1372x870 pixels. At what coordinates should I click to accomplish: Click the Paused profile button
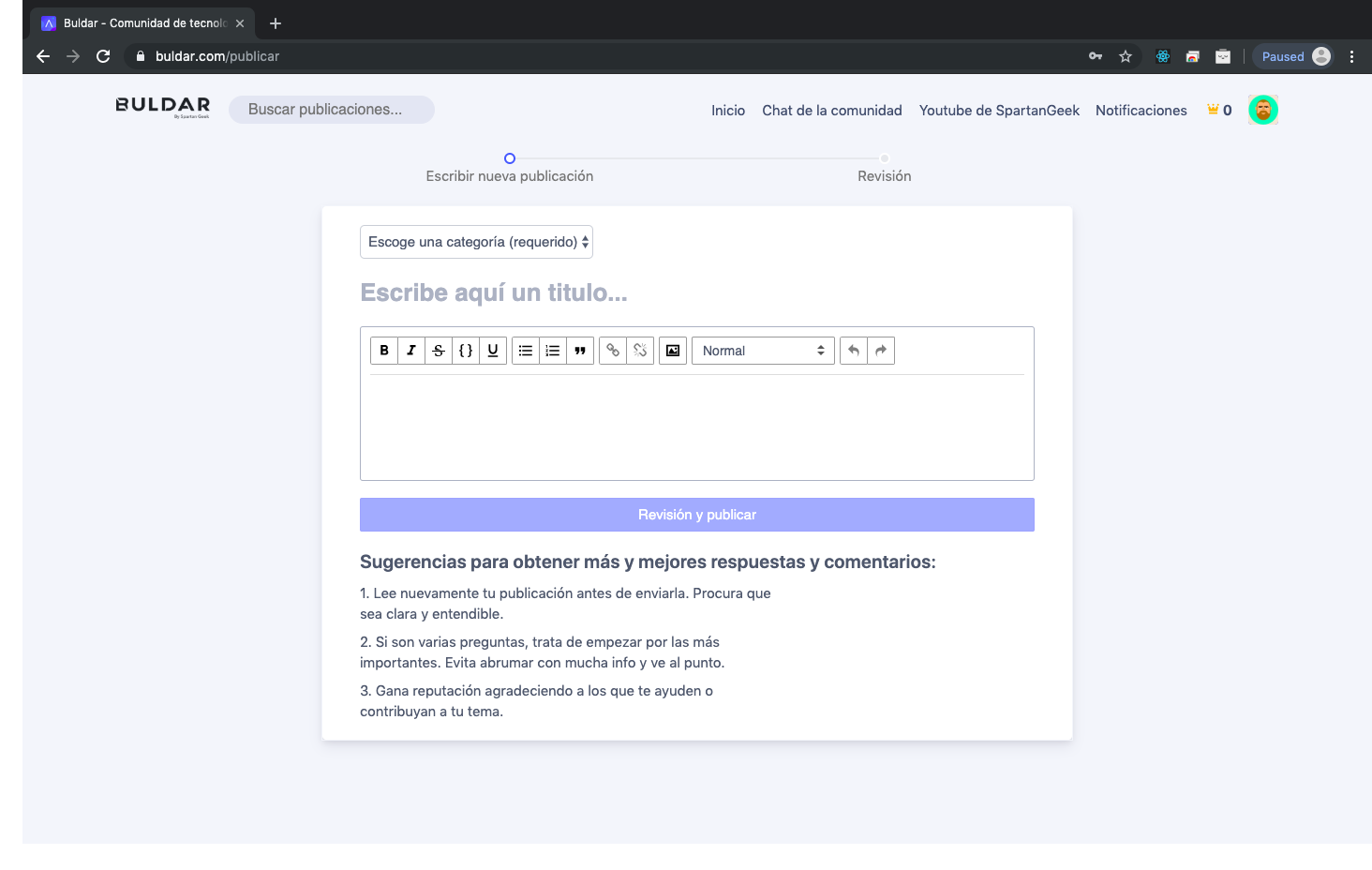point(1294,56)
